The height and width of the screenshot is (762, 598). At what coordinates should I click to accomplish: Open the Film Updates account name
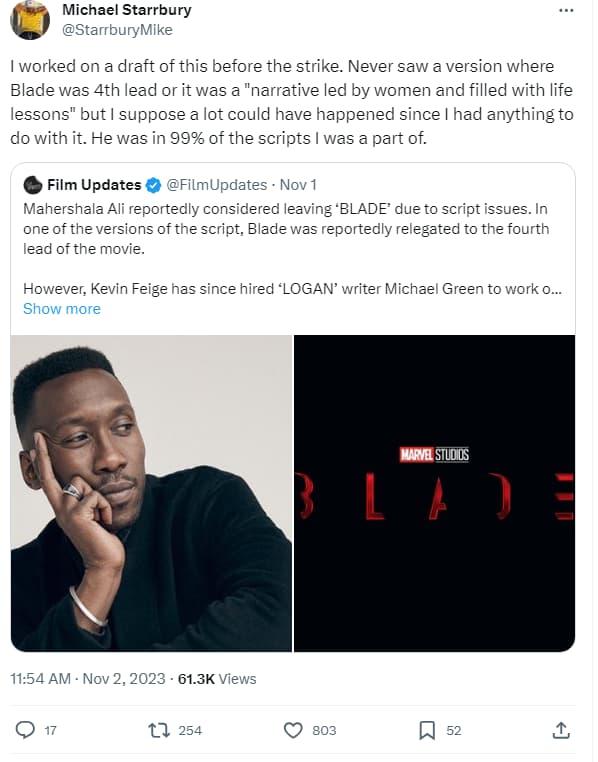94,185
